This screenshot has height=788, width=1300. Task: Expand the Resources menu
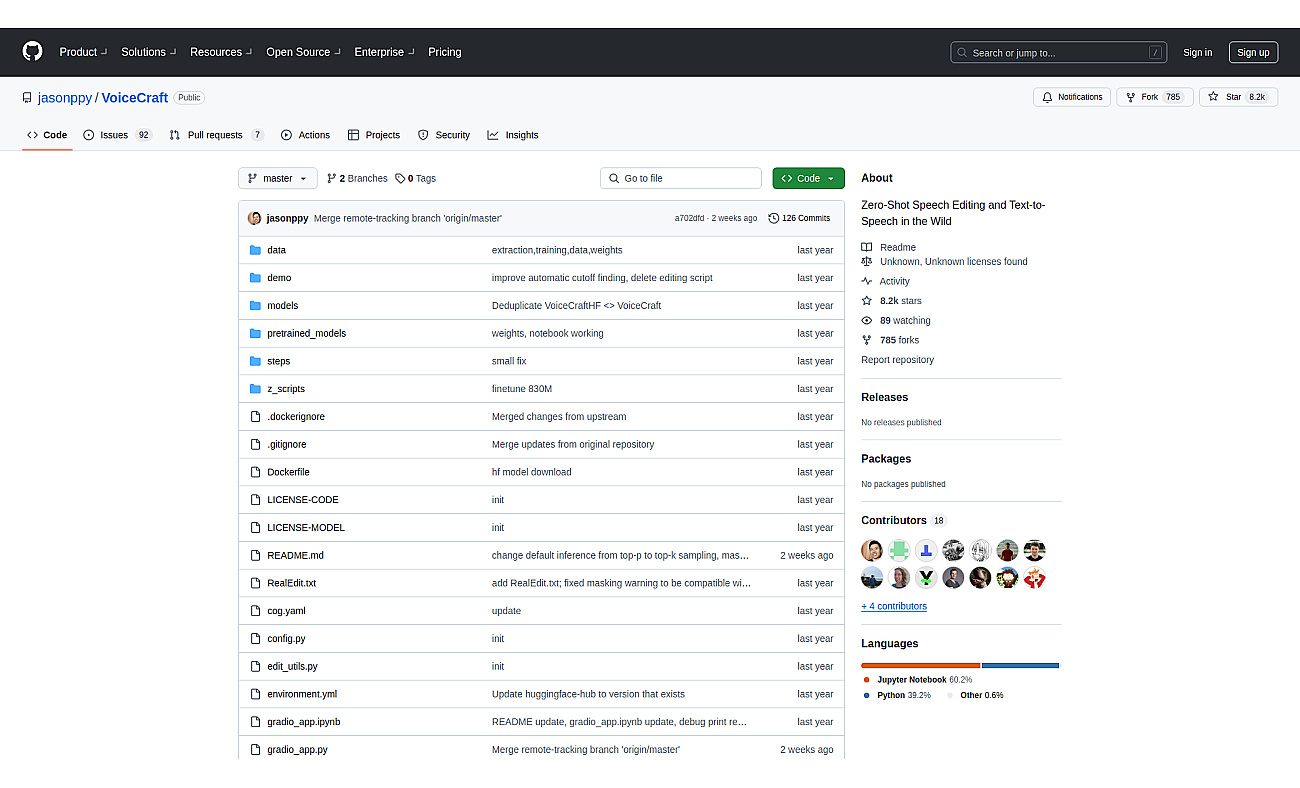(221, 52)
